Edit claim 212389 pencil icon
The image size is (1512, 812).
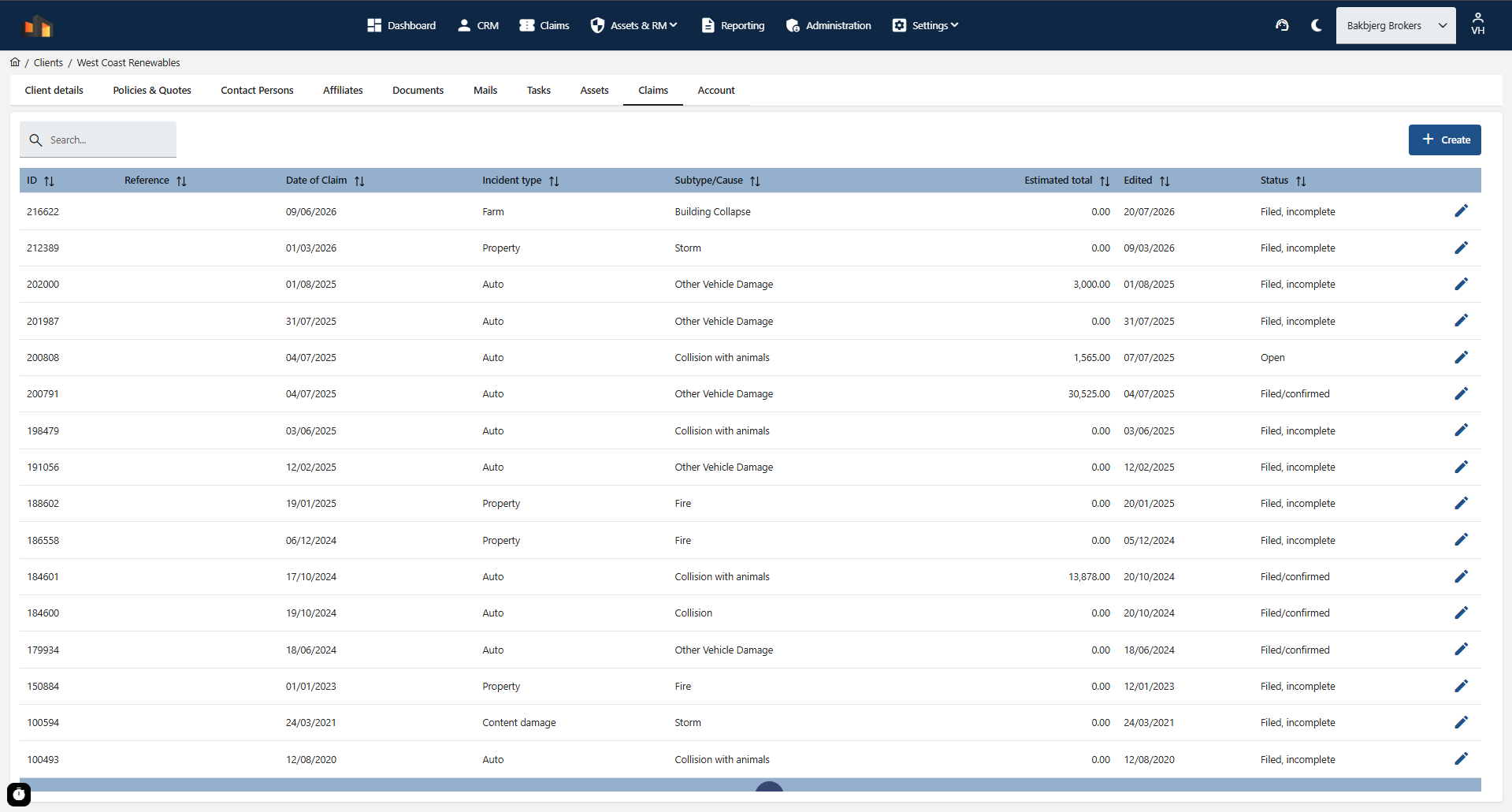pyautogui.click(x=1461, y=248)
